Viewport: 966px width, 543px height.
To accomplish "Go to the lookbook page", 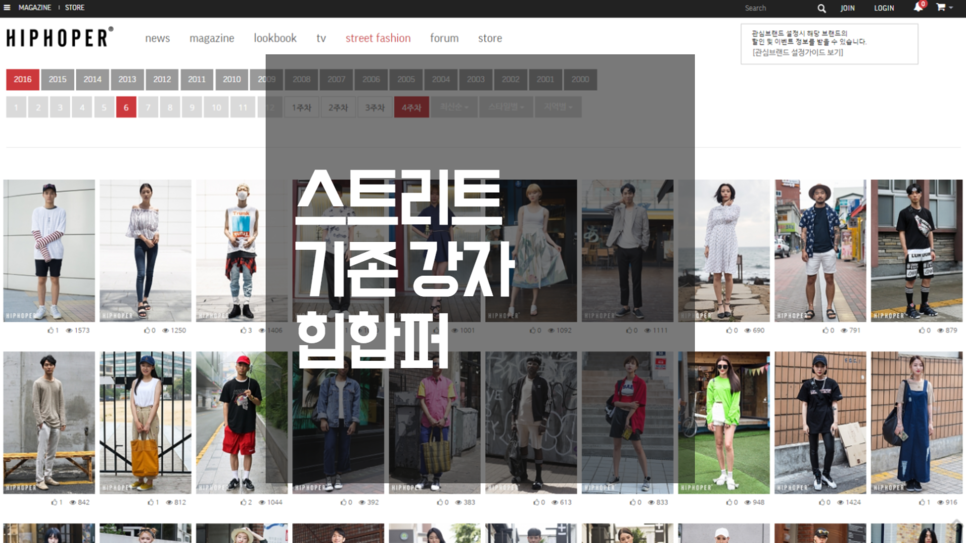I will tap(275, 38).
